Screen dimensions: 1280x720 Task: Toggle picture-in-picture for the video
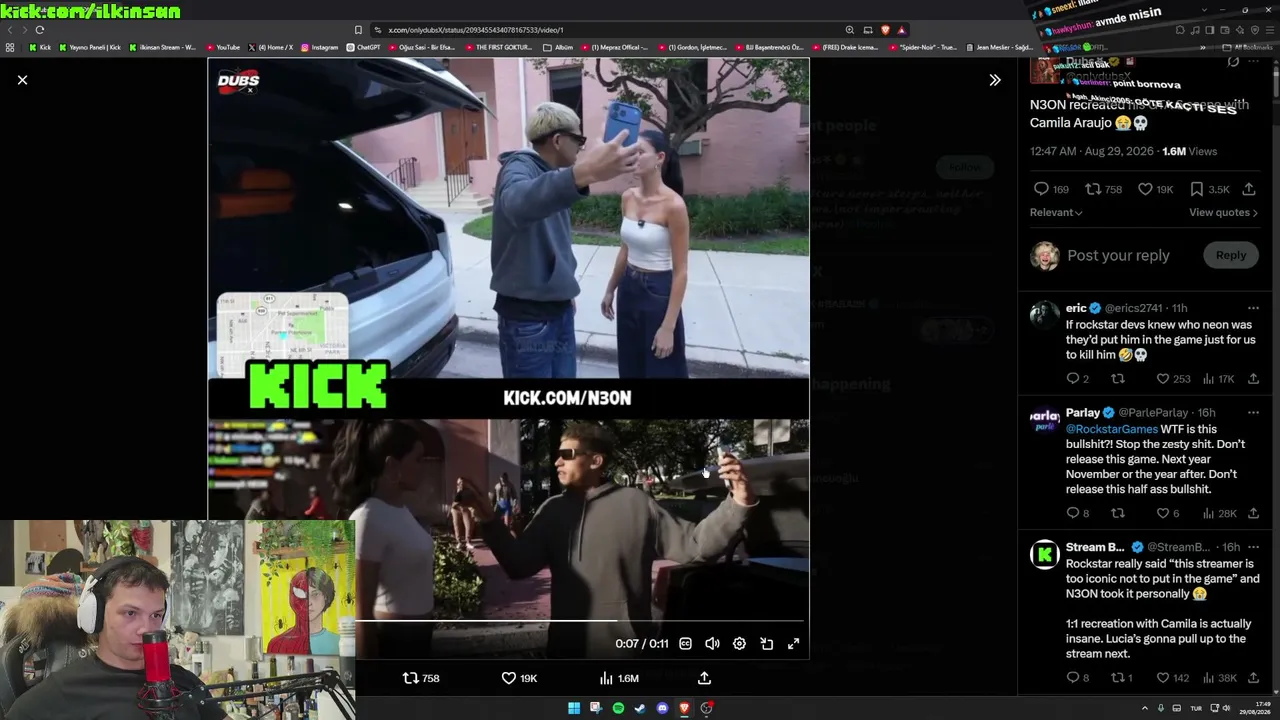coord(766,644)
